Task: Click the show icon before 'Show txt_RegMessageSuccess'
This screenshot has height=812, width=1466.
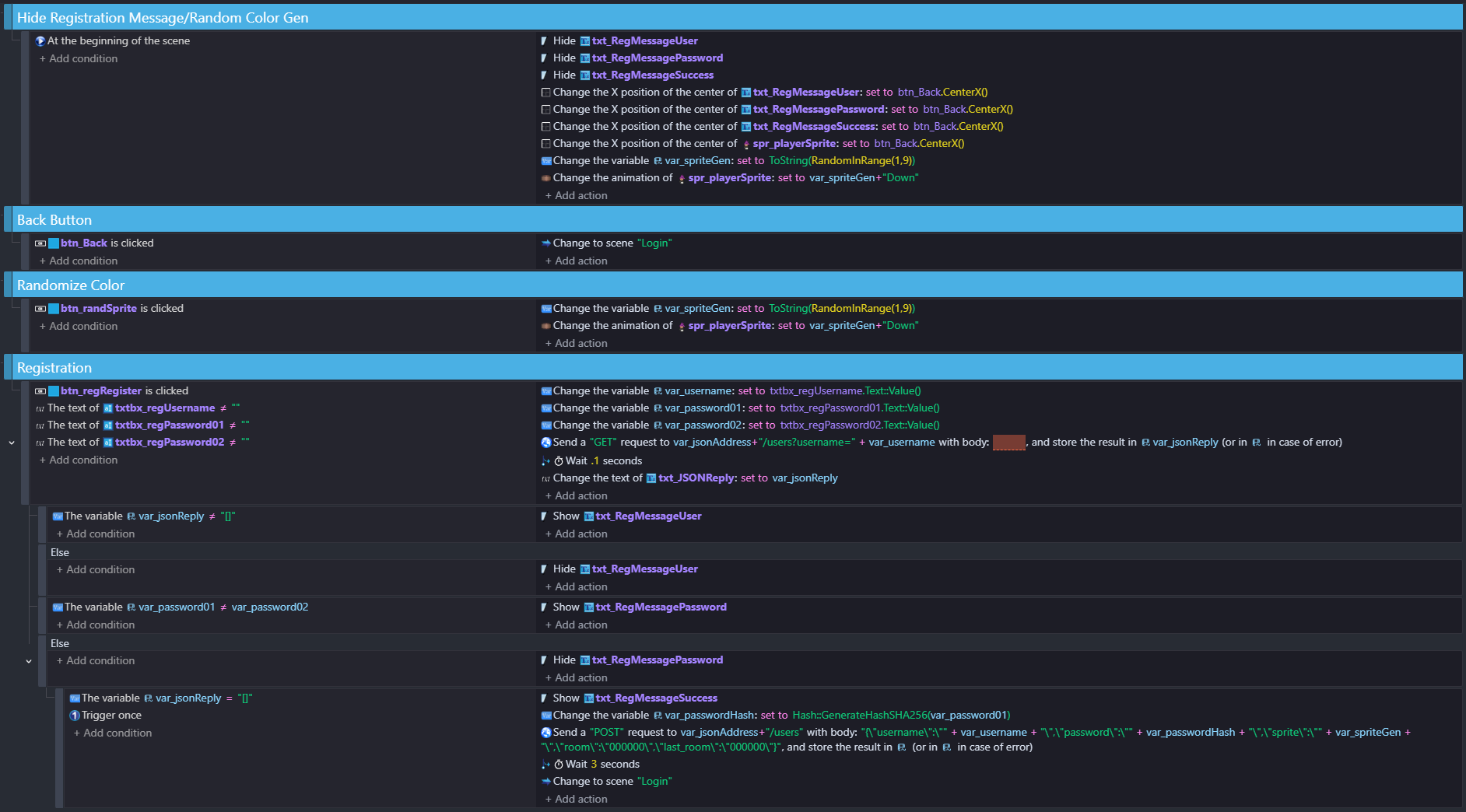Action: point(545,698)
